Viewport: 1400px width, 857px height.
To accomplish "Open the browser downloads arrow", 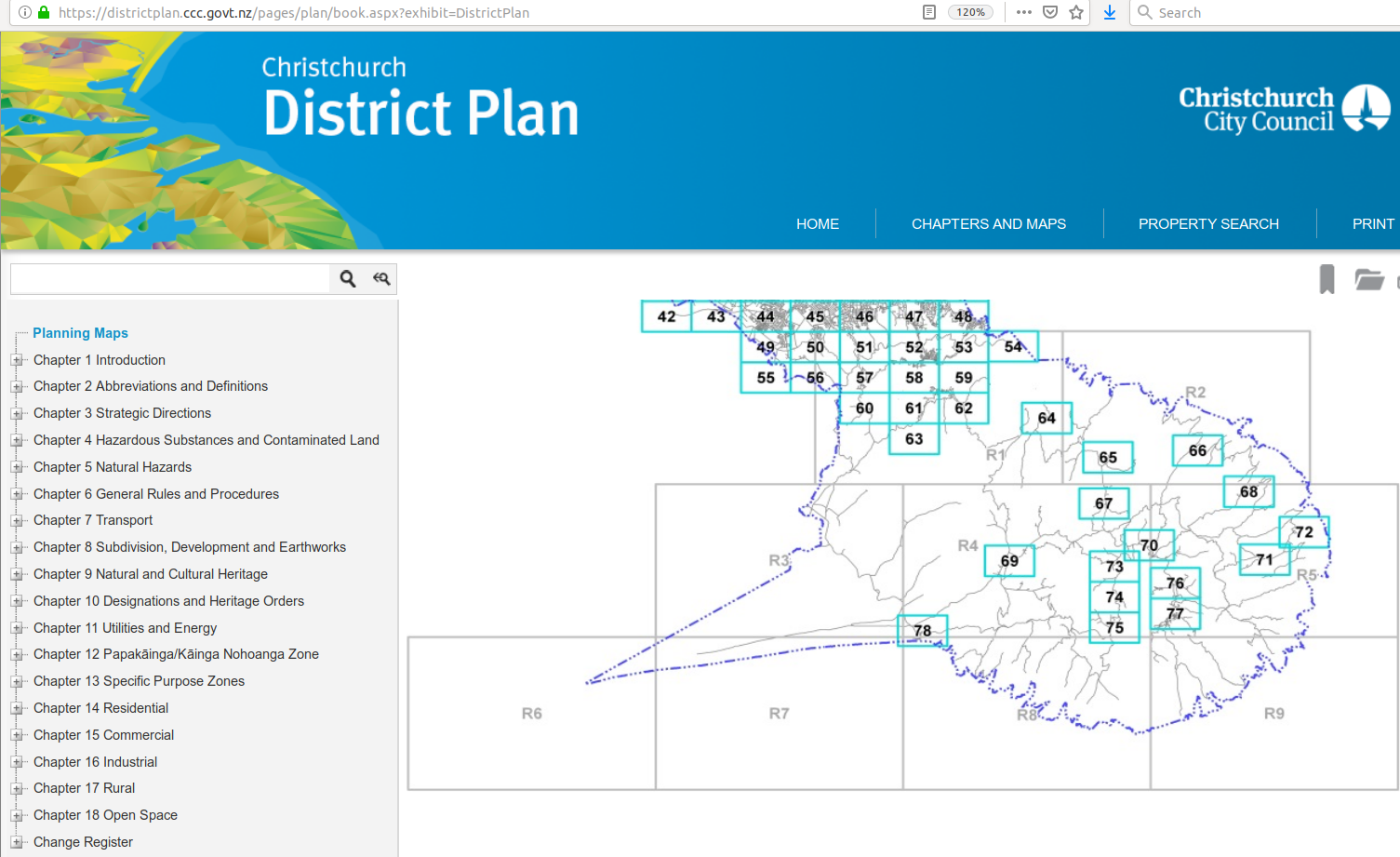I will (1110, 12).
